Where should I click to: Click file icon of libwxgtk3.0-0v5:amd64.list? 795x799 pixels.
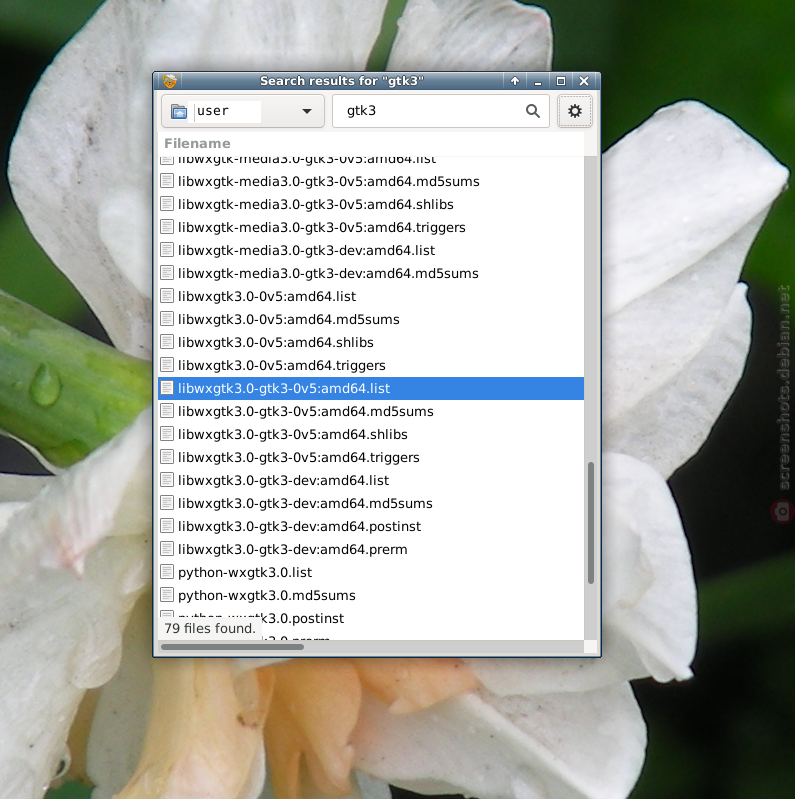click(167, 296)
